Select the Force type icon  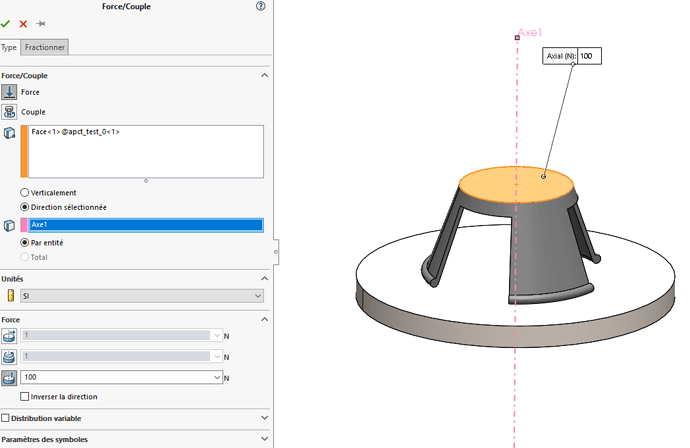(x=9, y=92)
